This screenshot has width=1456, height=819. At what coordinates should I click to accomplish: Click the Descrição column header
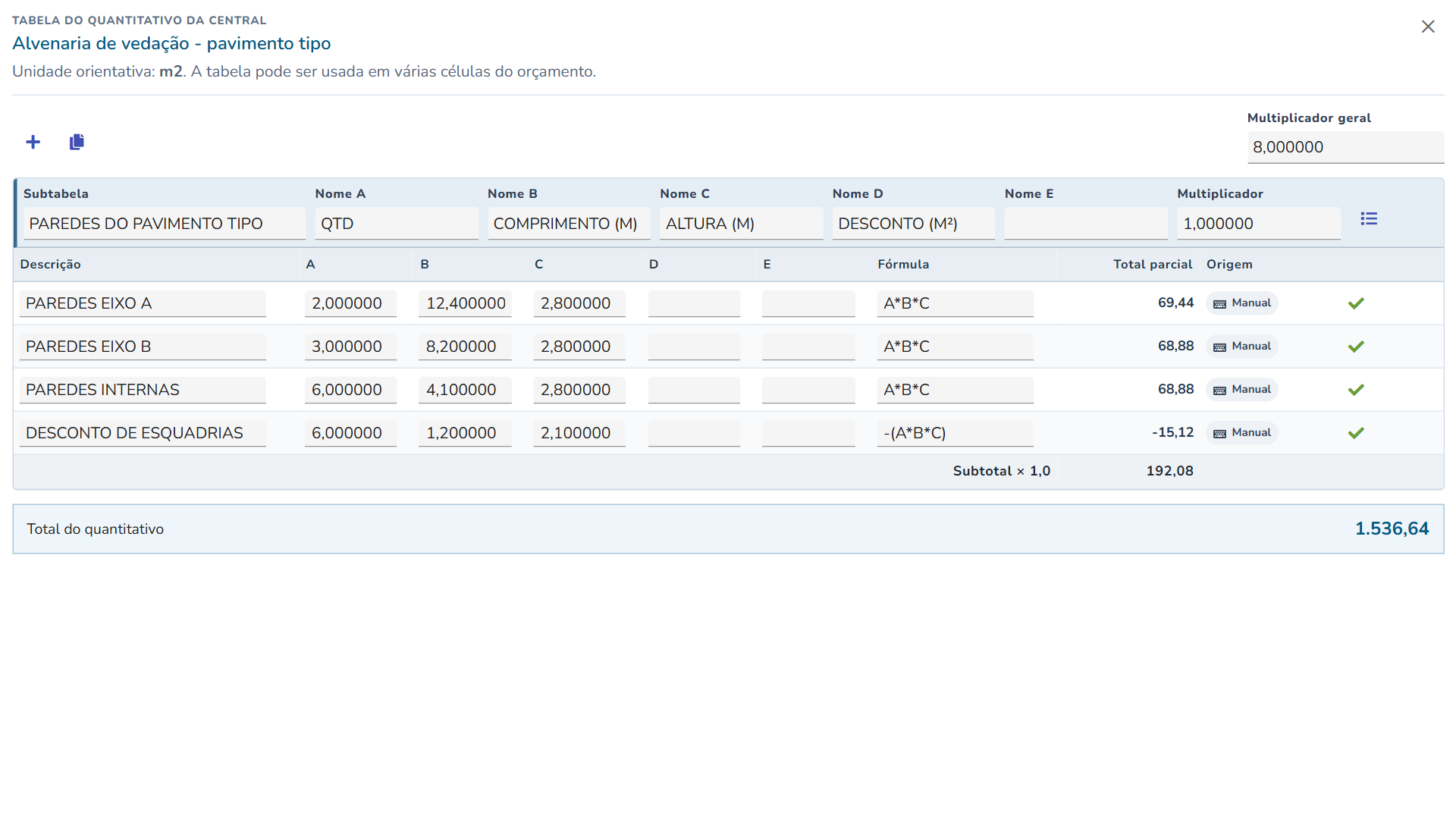[x=50, y=264]
